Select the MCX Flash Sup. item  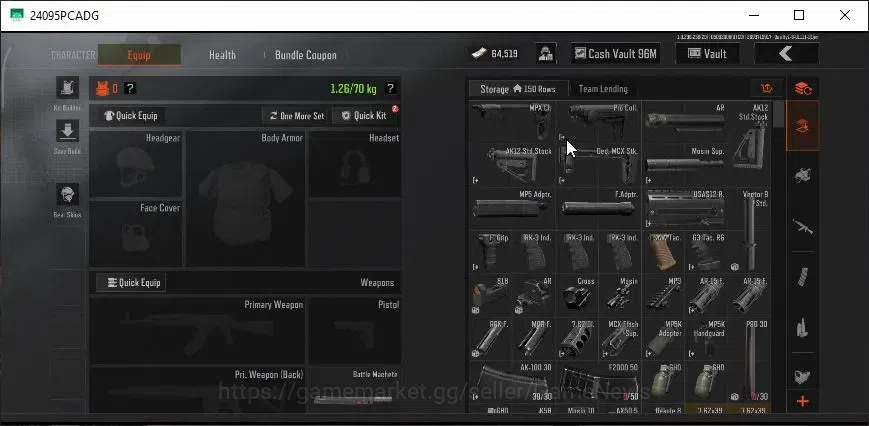coord(621,339)
